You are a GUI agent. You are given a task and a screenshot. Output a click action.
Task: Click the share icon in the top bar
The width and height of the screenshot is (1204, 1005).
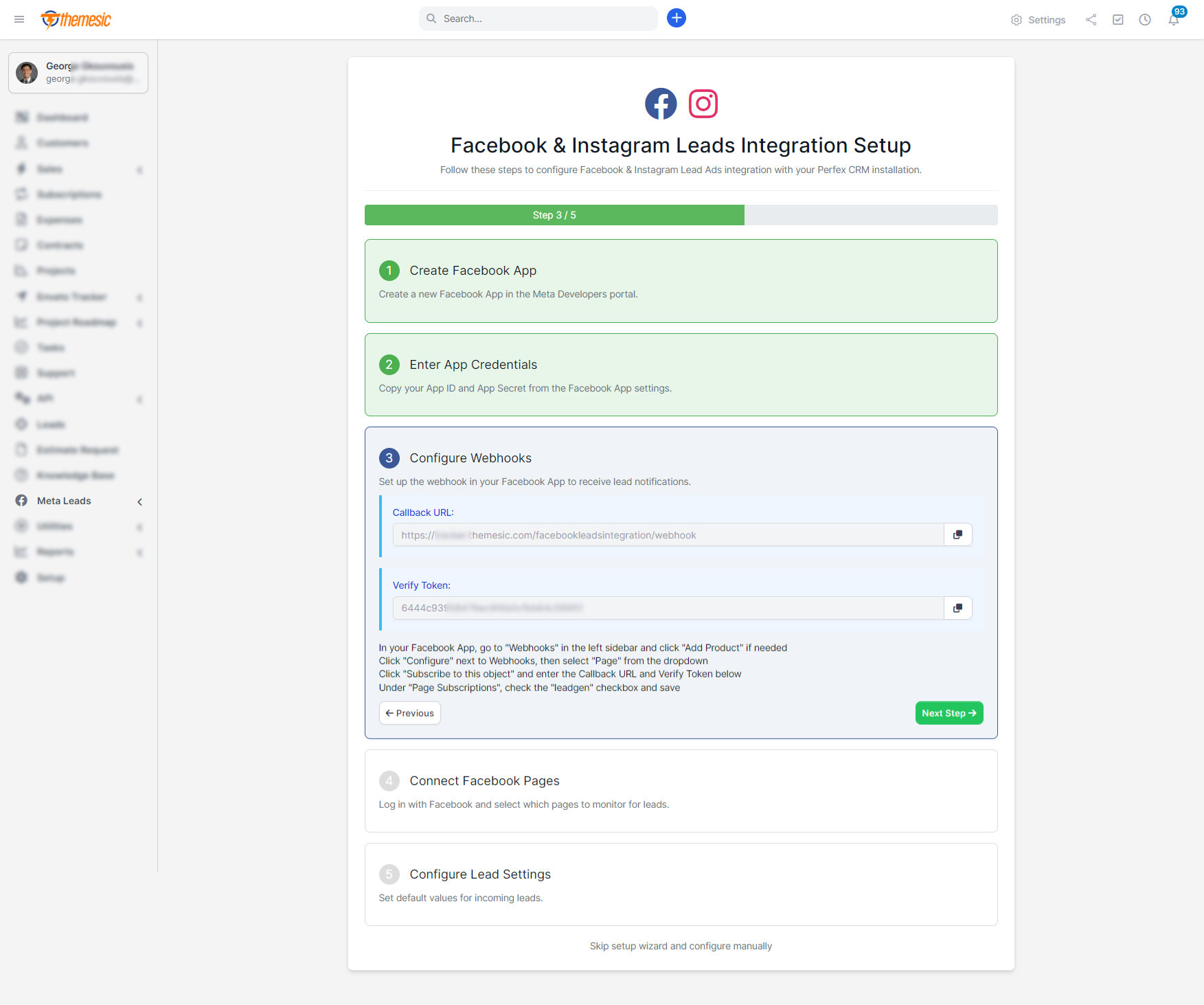click(x=1091, y=20)
